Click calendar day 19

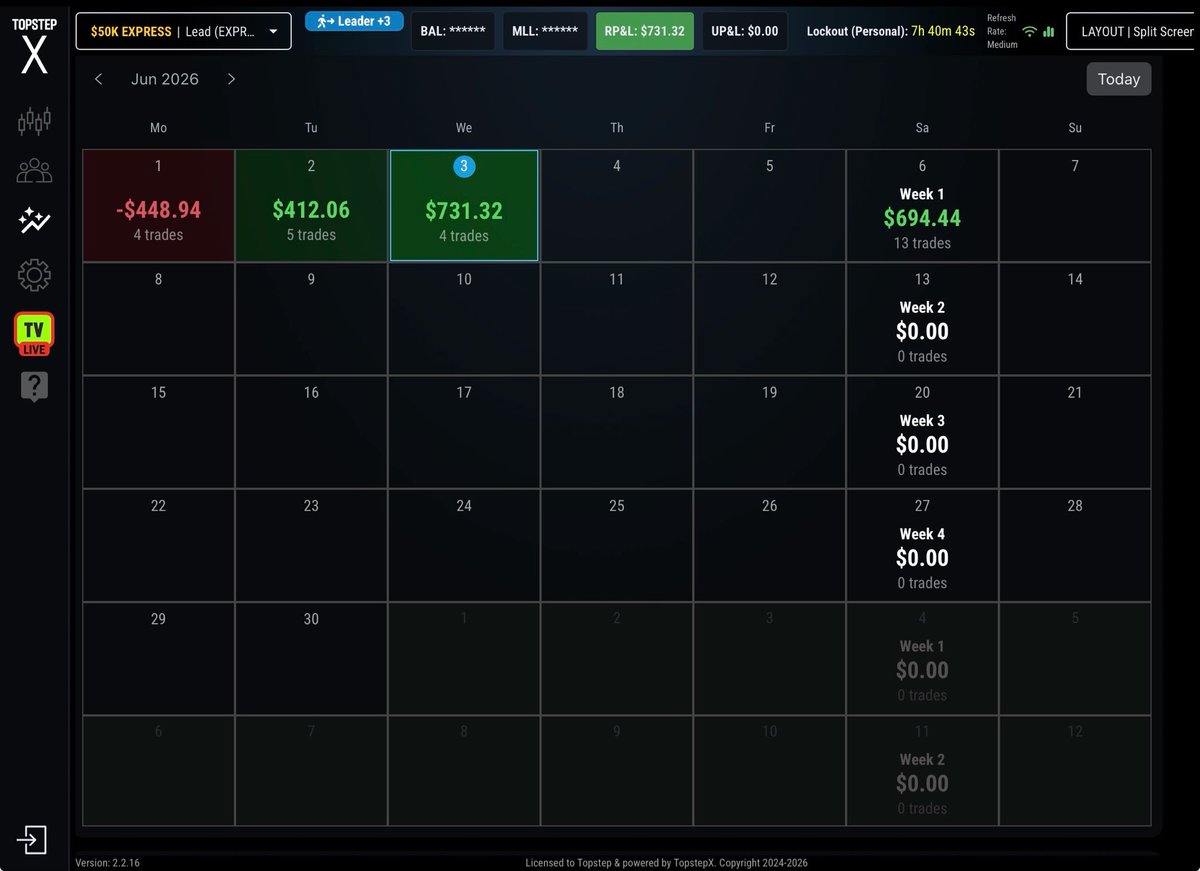tap(769, 432)
